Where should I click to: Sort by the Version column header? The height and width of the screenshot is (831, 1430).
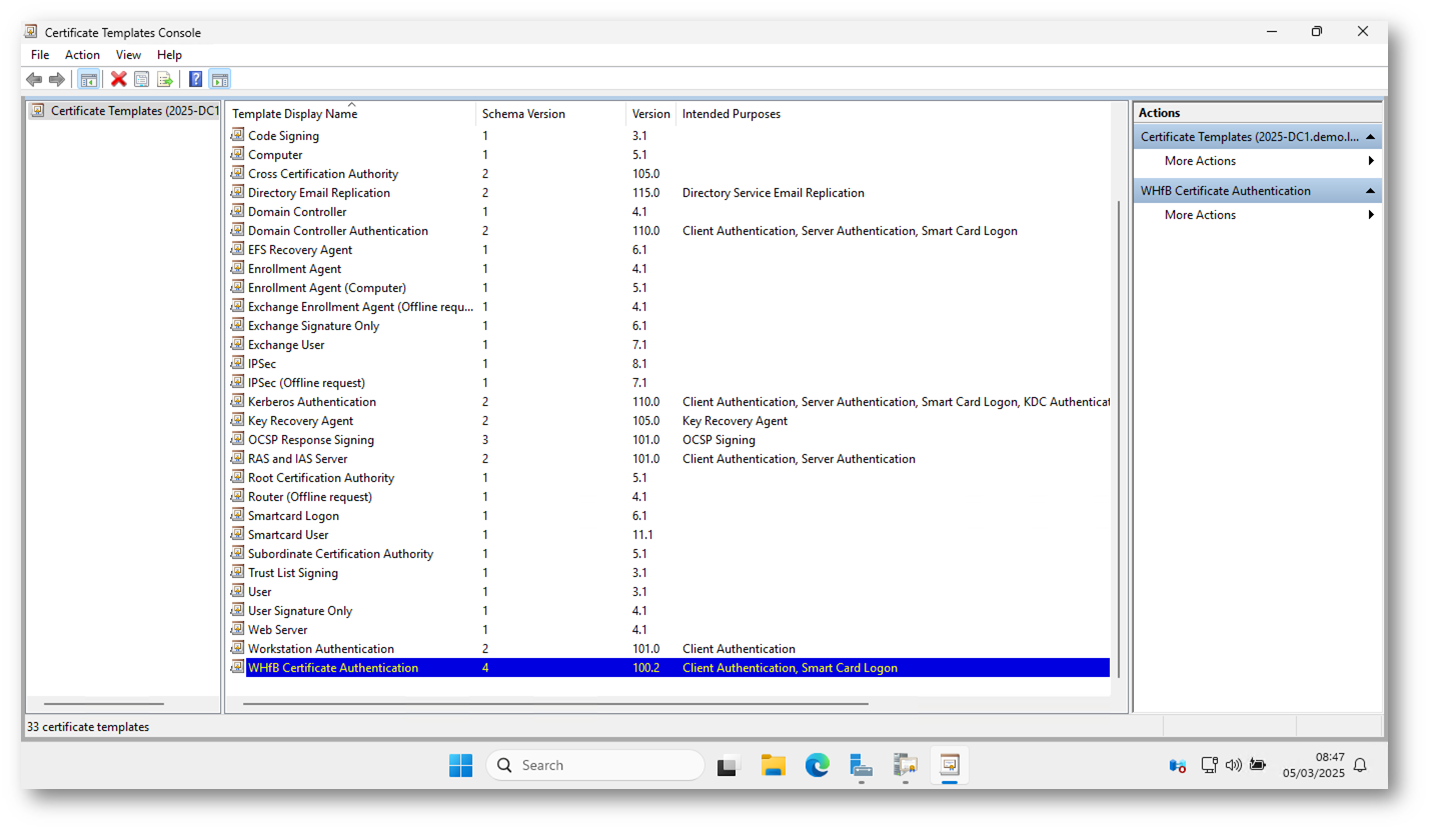point(651,113)
